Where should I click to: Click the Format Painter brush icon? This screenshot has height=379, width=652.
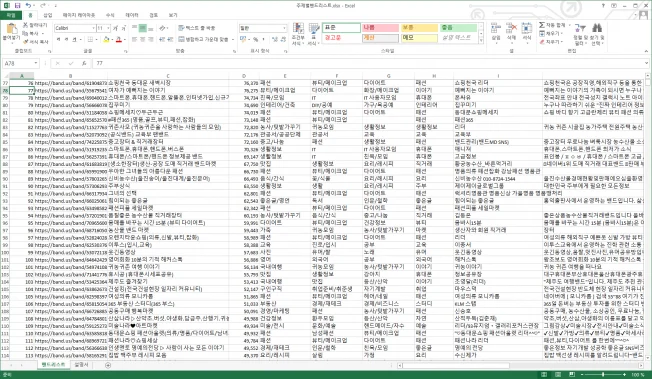25,42
